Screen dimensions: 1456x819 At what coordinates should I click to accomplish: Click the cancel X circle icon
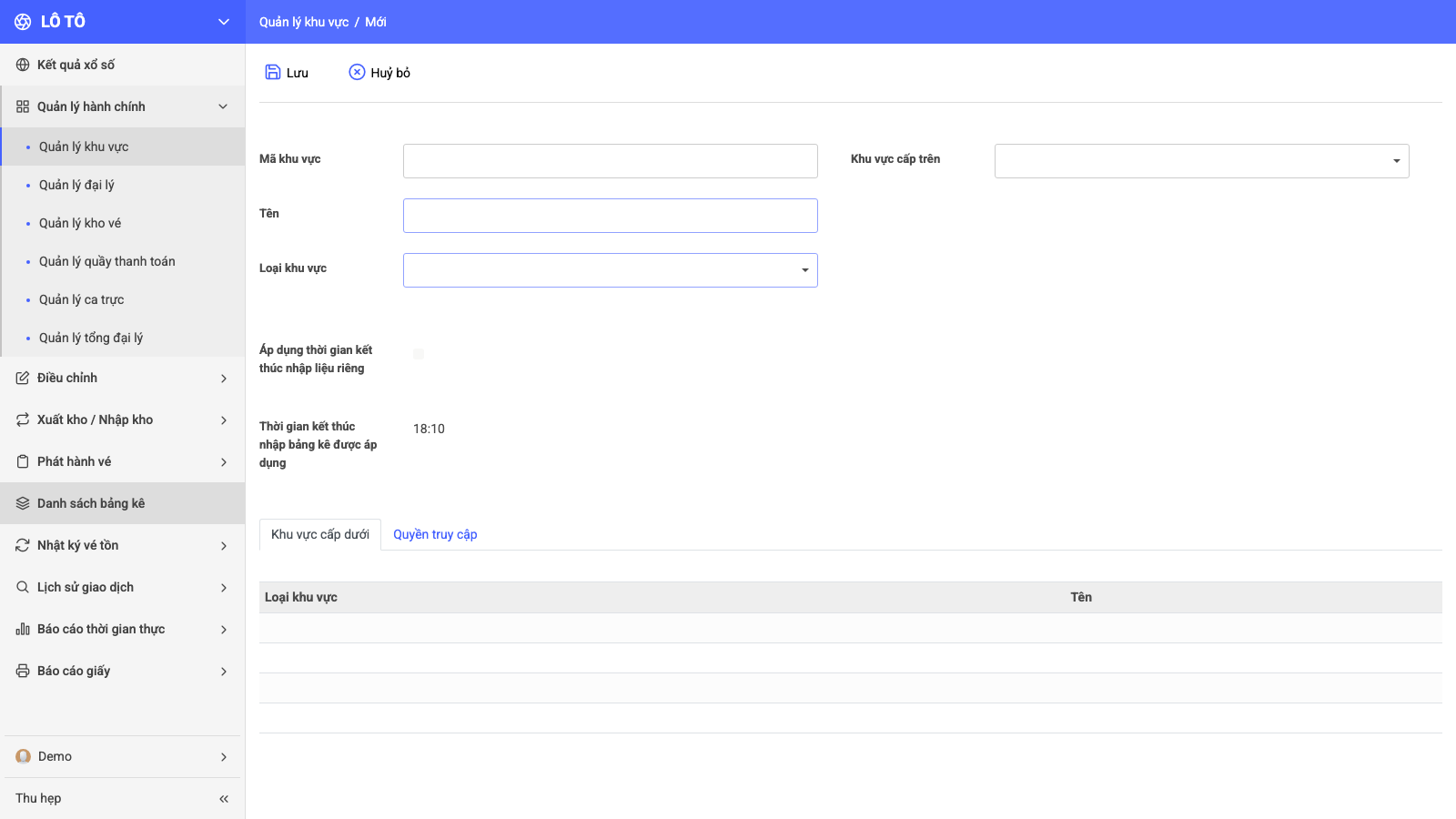coord(357,72)
